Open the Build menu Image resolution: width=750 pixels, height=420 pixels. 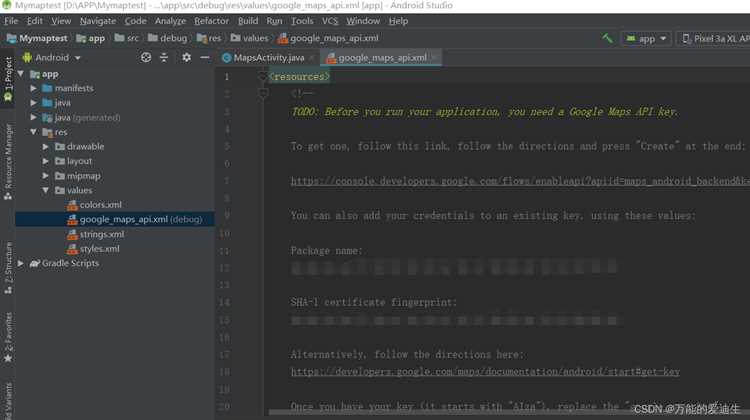click(248, 21)
